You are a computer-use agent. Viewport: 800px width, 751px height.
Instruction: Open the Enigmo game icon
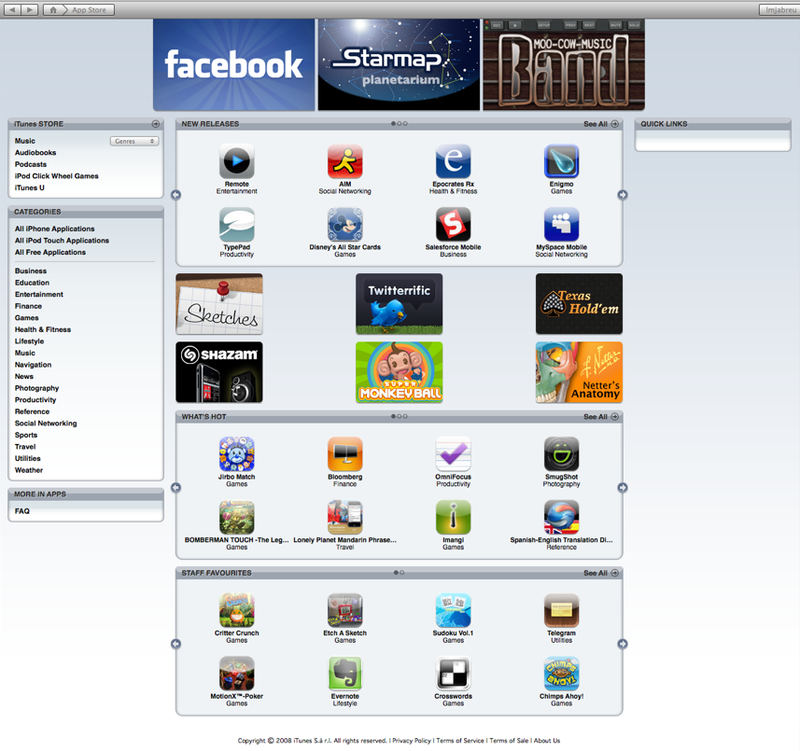[561, 161]
